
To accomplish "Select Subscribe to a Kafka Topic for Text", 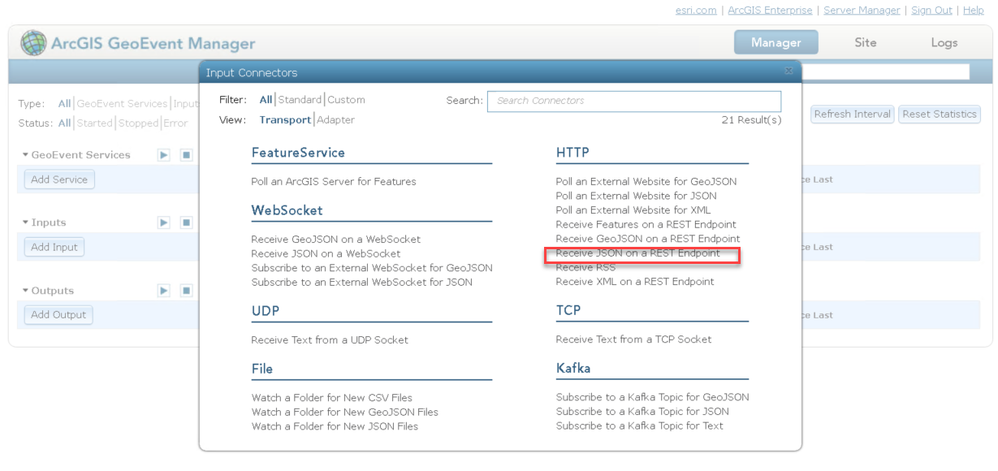I will pyautogui.click(x=639, y=426).
